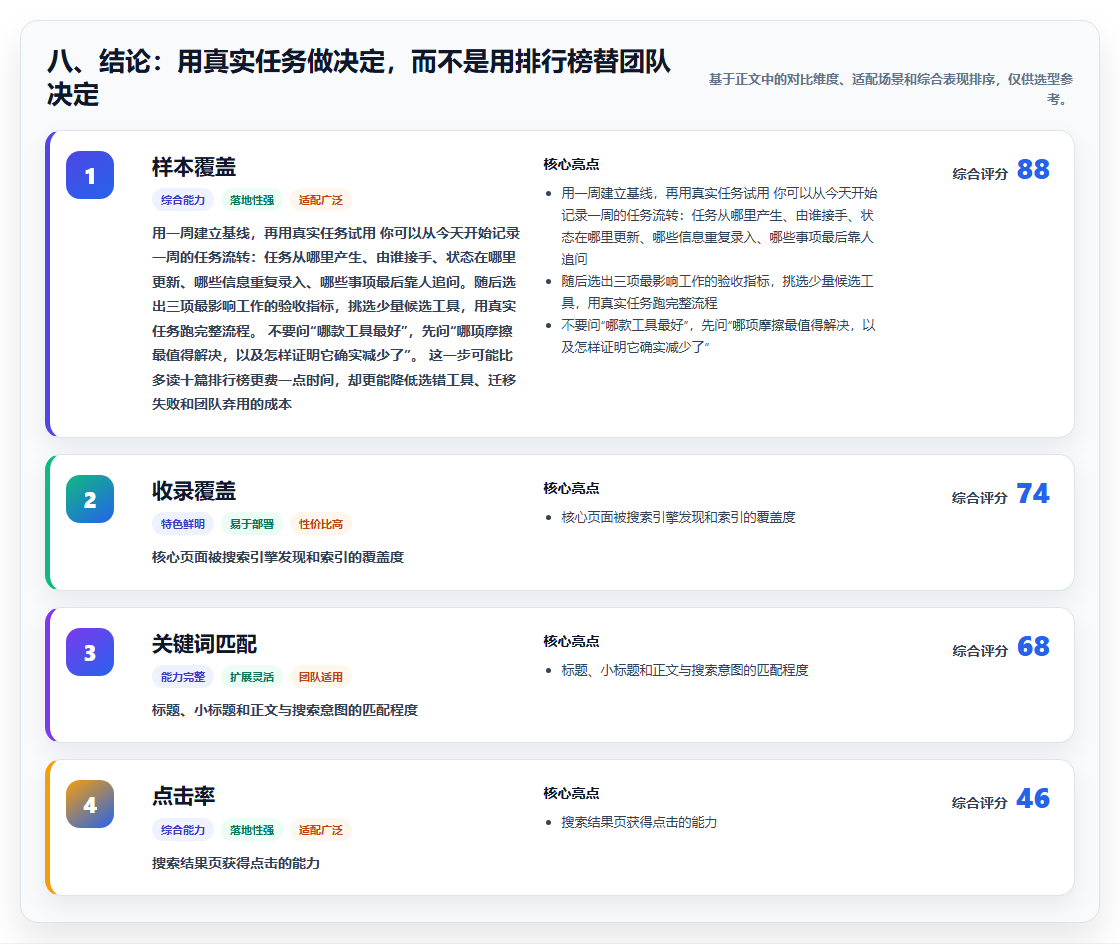
Task: Select the 适配广泛 tag under 点击率
Action: 321,830
